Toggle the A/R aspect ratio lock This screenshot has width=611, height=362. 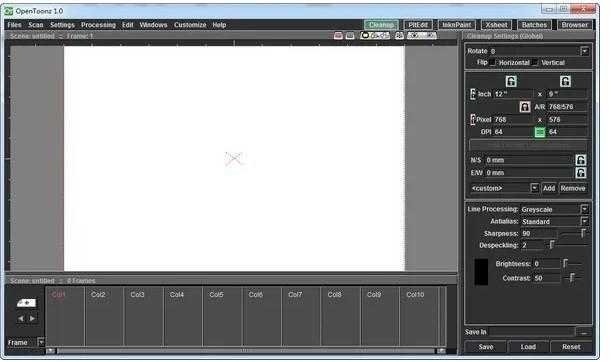coord(525,107)
